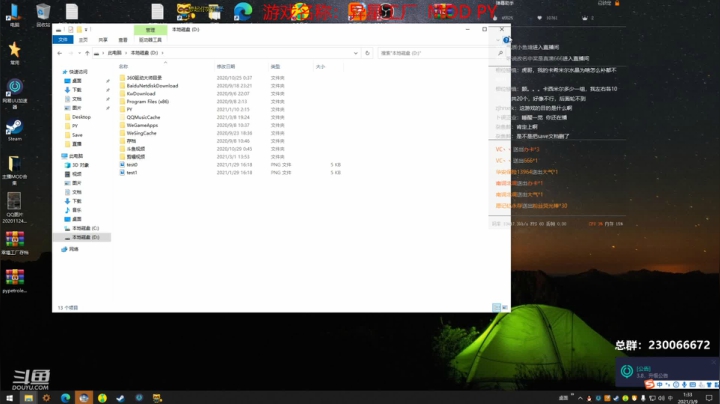The height and width of the screenshot is (404, 720).
Task: Show hidden tray icons chevron
Action: tap(580, 398)
